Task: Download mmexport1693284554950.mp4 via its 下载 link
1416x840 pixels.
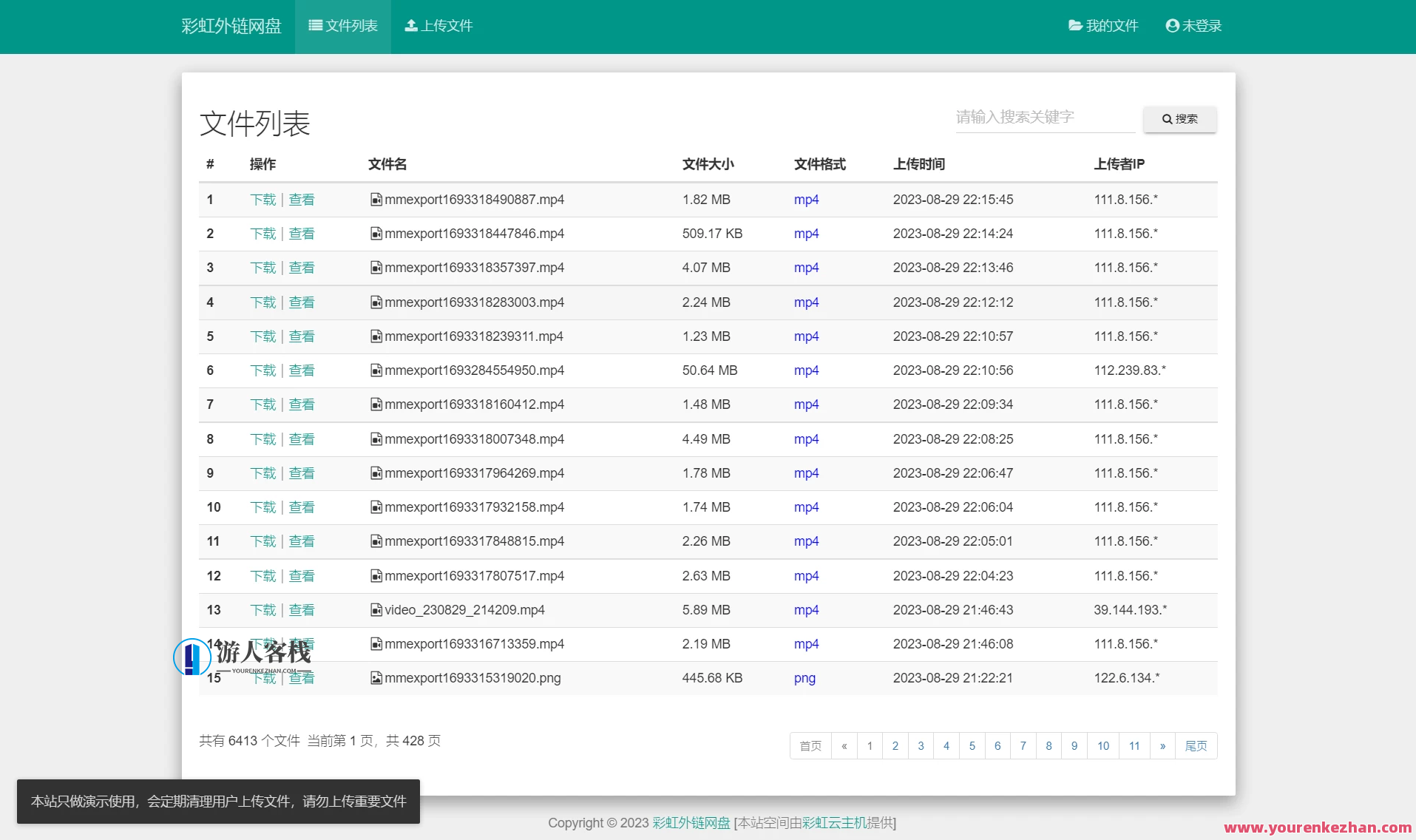Action: coord(262,370)
